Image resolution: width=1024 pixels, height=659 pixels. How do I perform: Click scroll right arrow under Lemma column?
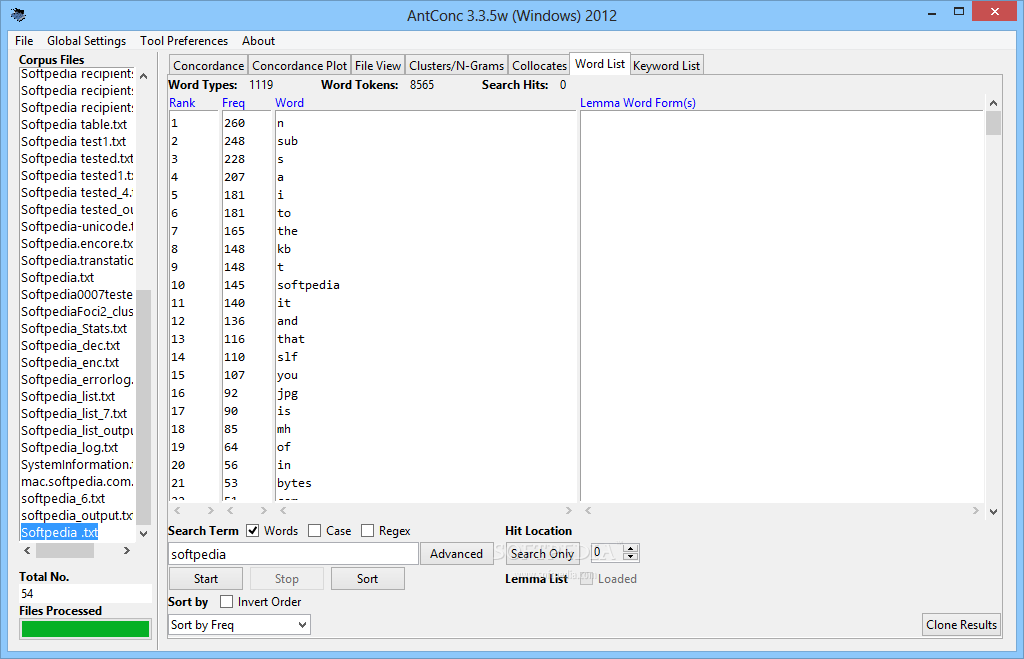tap(976, 510)
